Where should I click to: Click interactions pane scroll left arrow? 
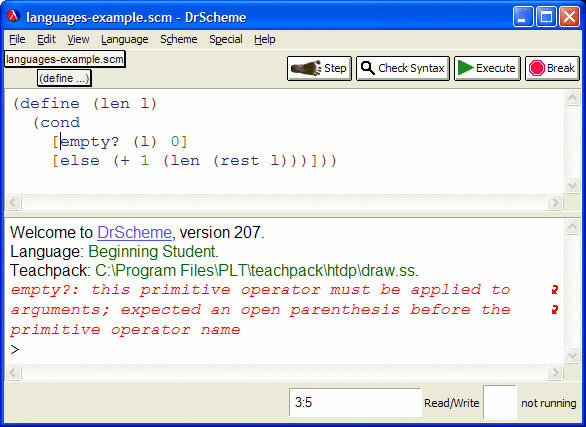pyautogui.click(x=13, y=372)
